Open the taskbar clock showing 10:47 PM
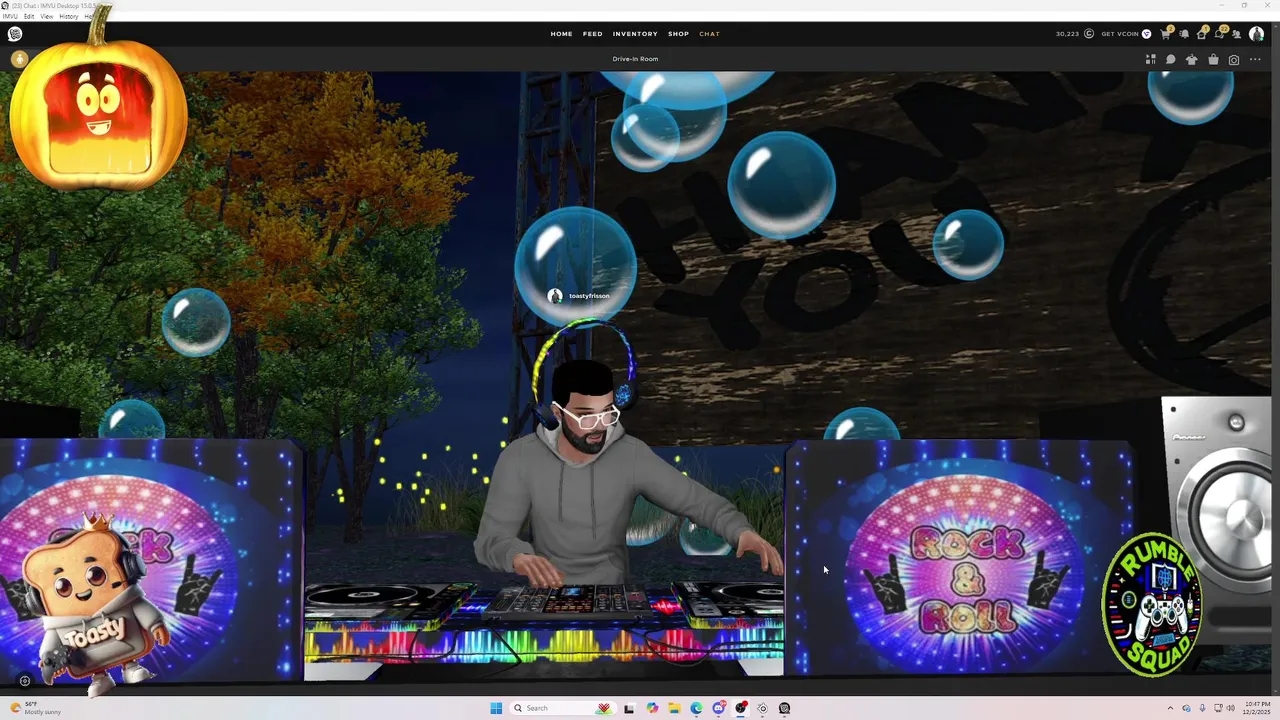The image size is (1280, 720). 1257,708
